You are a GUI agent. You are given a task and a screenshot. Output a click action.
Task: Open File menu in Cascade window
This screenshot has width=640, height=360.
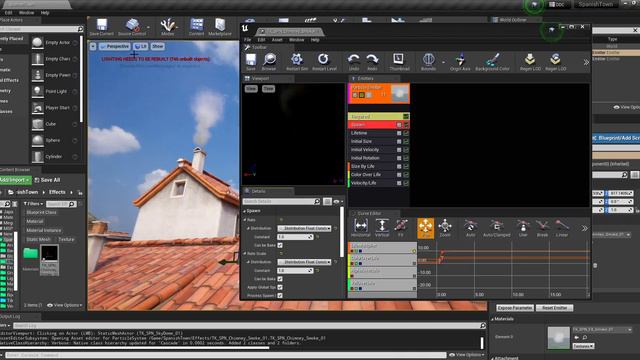[x=247, y=40]
